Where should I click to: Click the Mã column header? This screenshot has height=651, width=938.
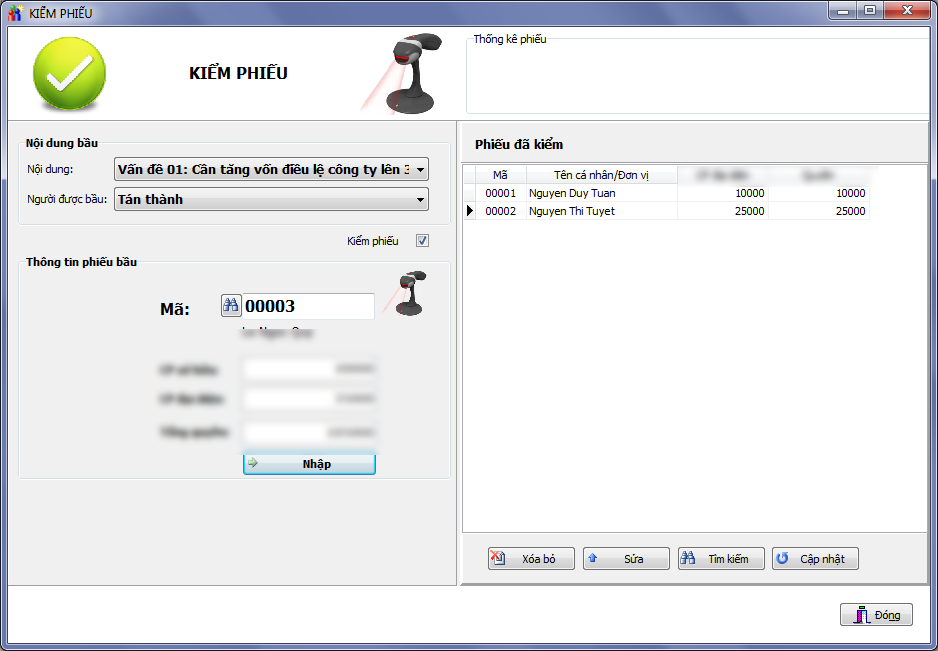pos(500,175)
